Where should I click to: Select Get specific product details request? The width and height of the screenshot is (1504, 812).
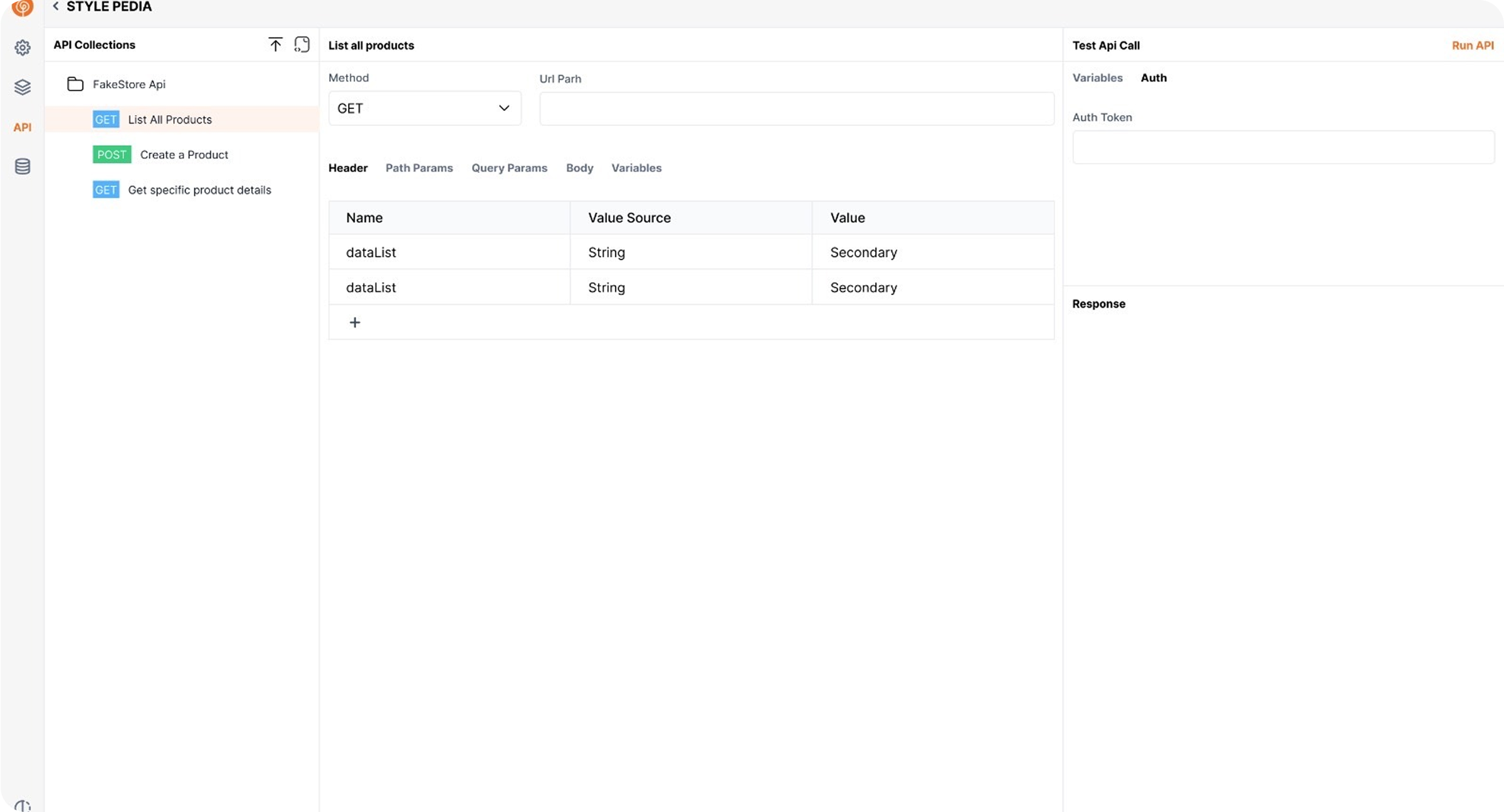[x=199, y=190]
